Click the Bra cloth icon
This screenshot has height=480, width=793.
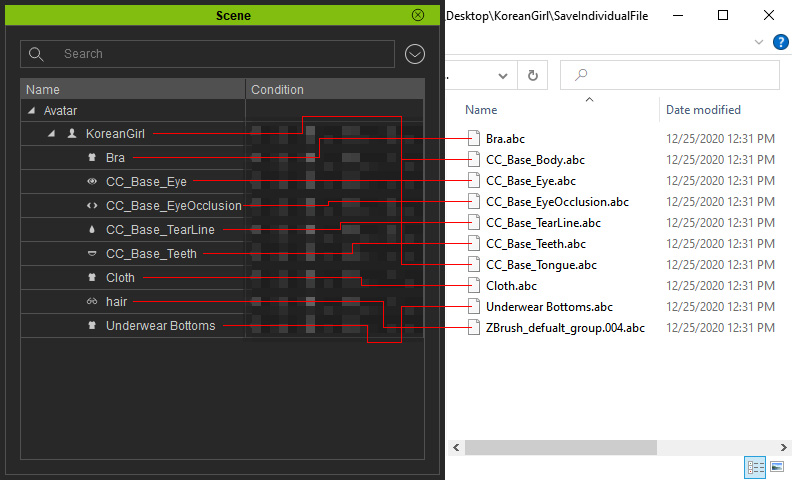(92, 157)
